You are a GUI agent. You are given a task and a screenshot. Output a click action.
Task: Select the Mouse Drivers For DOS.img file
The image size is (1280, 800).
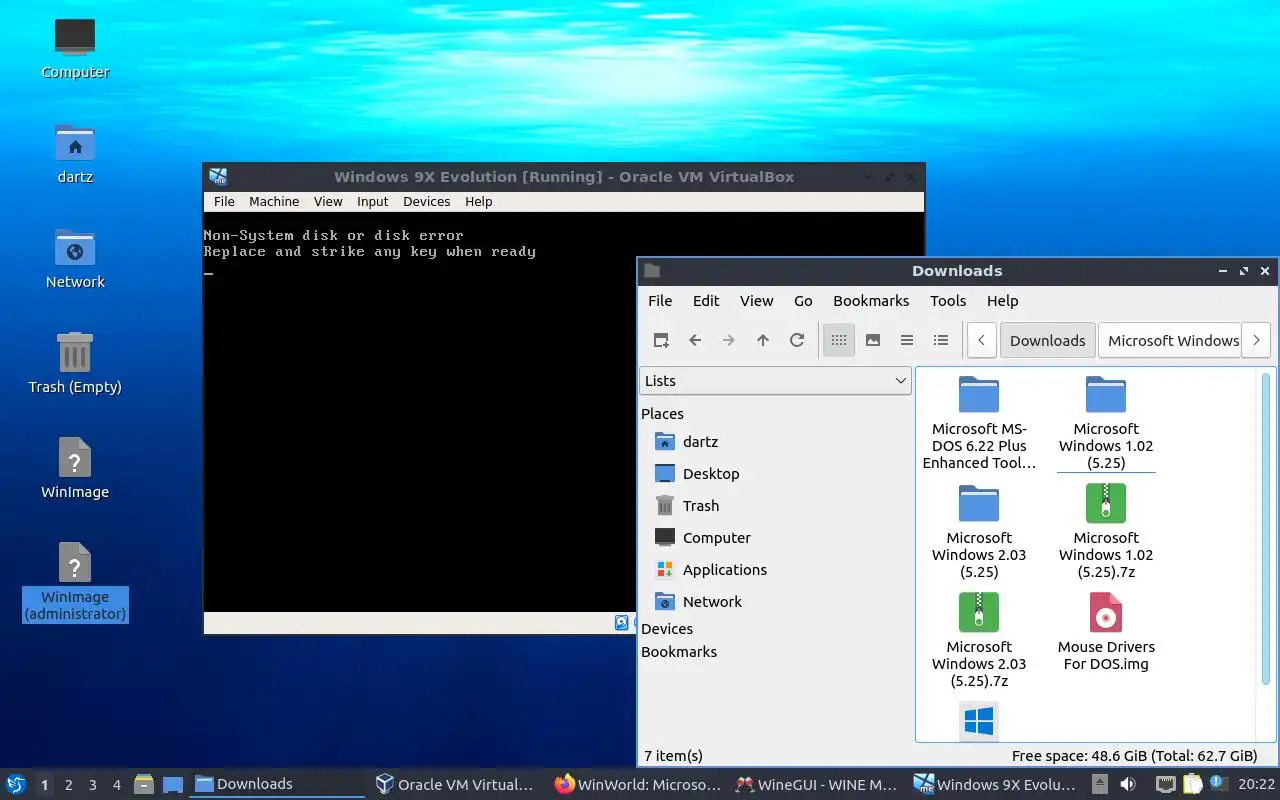tap(1106, 632)
